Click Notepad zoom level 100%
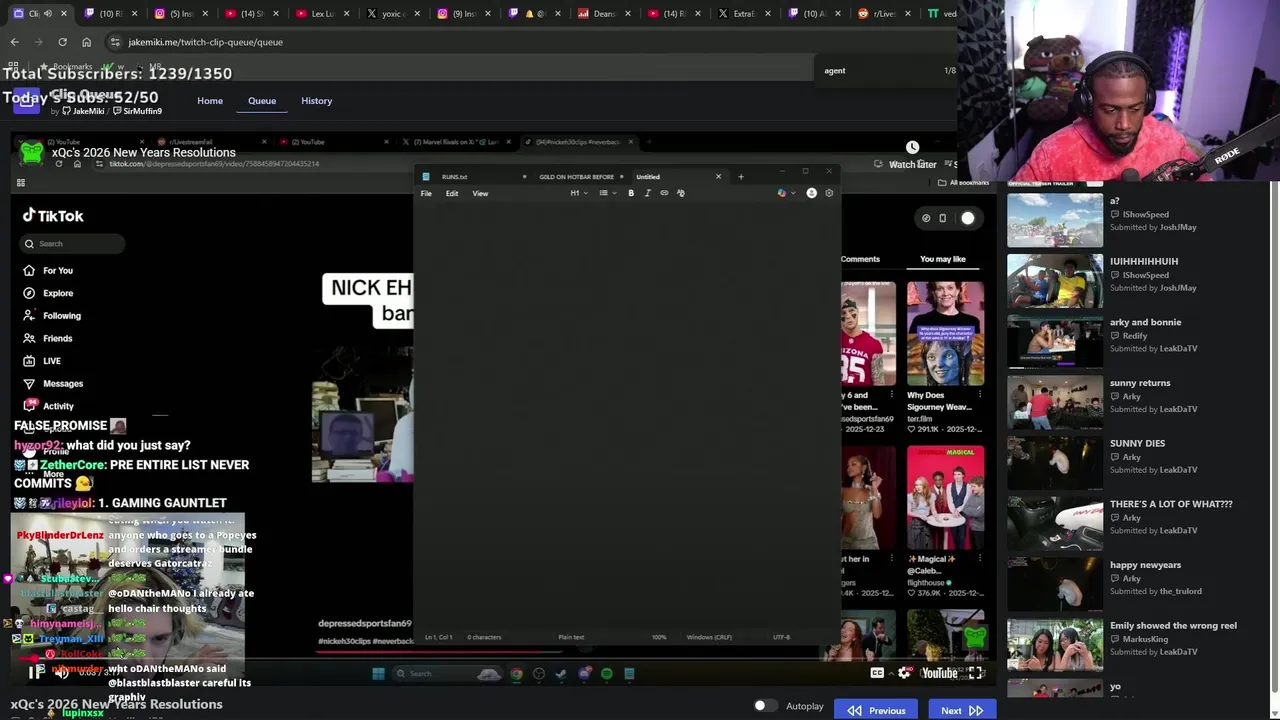1280x720 pixels. 659,637
